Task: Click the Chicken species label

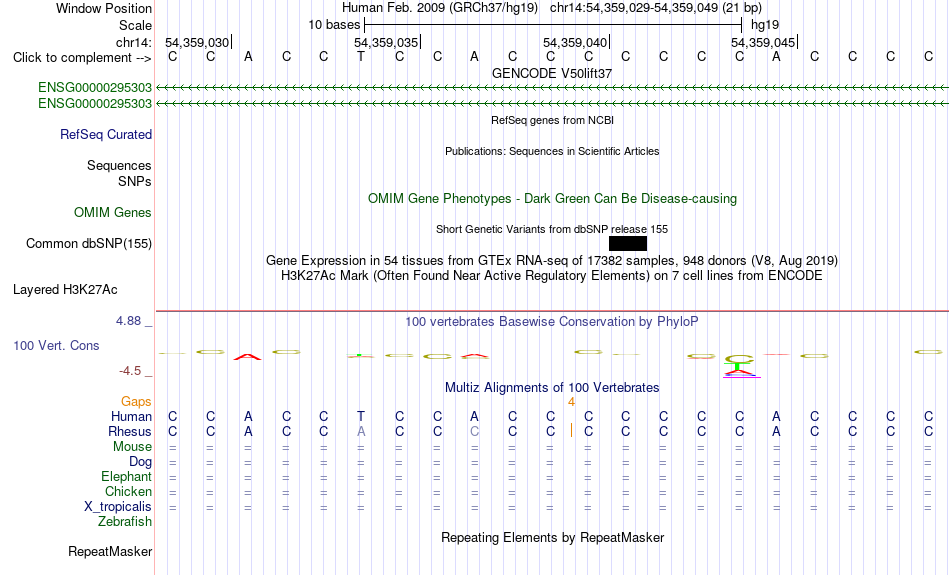Action: (x=128, y=491)
